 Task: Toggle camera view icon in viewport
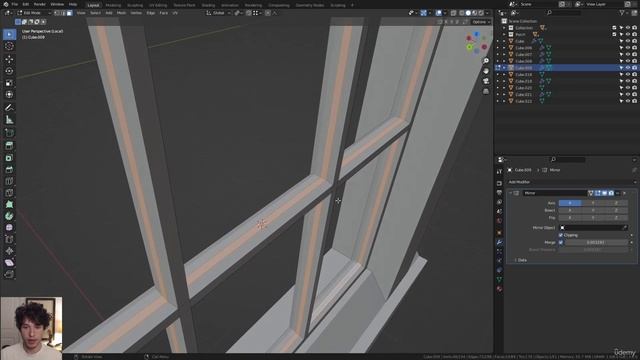[486, 81]
